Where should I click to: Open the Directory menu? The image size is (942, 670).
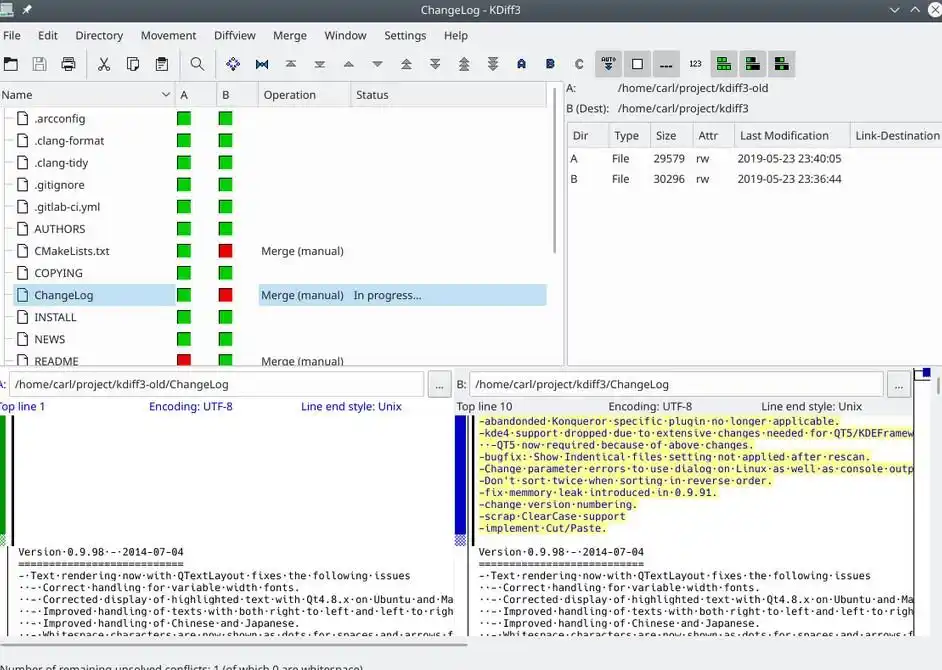pyautogui.click(x=99, y=35)
